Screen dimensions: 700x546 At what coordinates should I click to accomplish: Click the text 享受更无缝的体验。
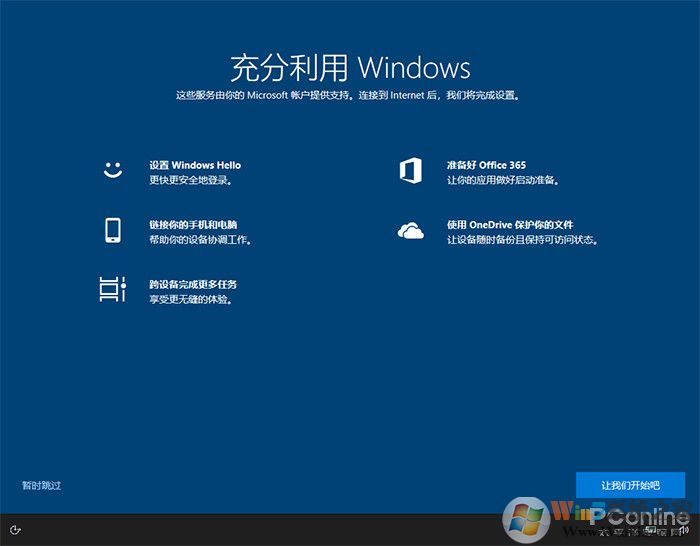click(x=191, y=299)
